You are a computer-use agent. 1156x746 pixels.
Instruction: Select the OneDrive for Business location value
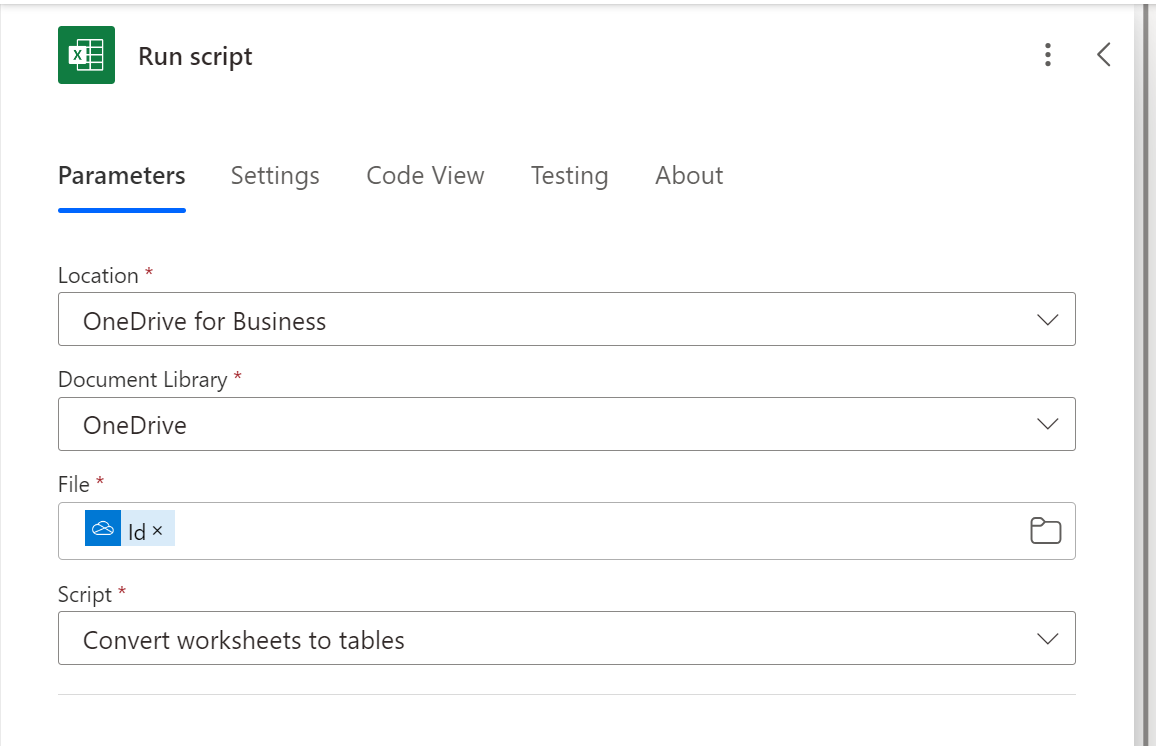(205, 321)
